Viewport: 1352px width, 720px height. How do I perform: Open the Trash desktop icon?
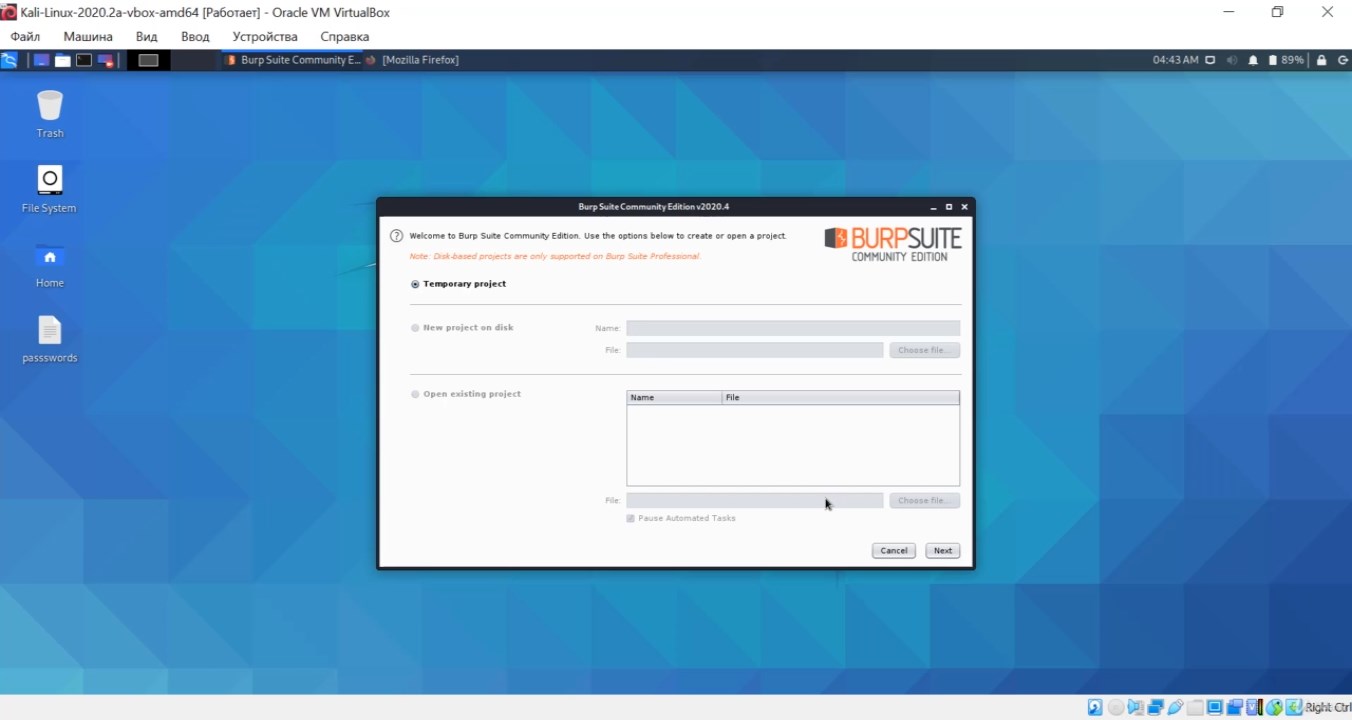tap(50, 114)
